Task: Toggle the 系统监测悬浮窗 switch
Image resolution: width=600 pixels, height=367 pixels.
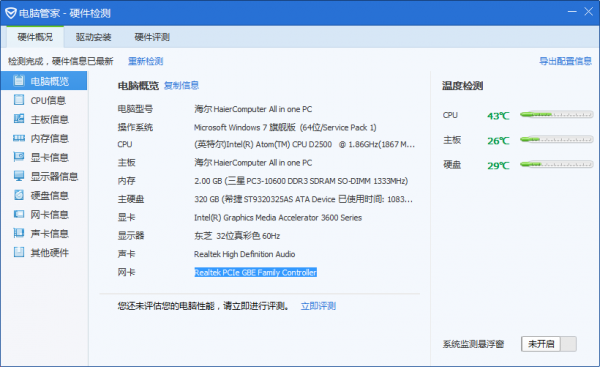Action: [548, 344]
